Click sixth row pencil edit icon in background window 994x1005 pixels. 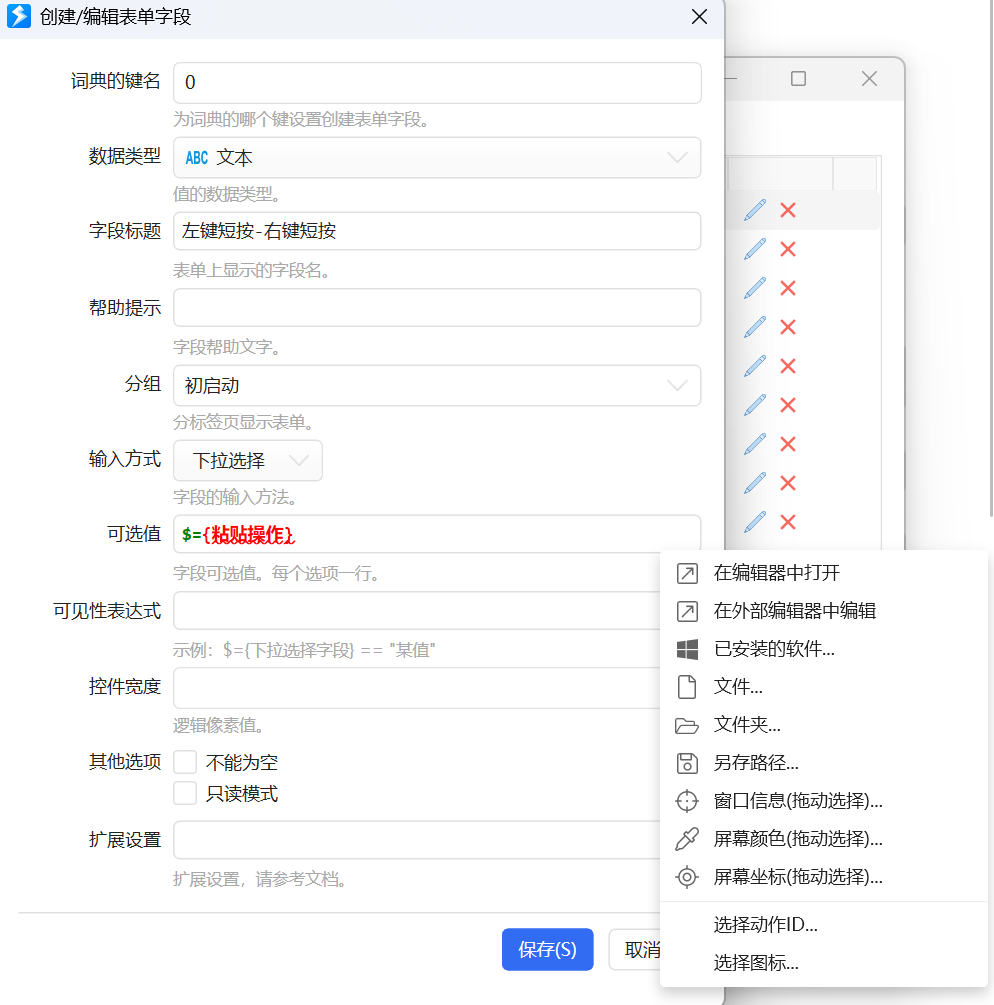coord(755,405)
